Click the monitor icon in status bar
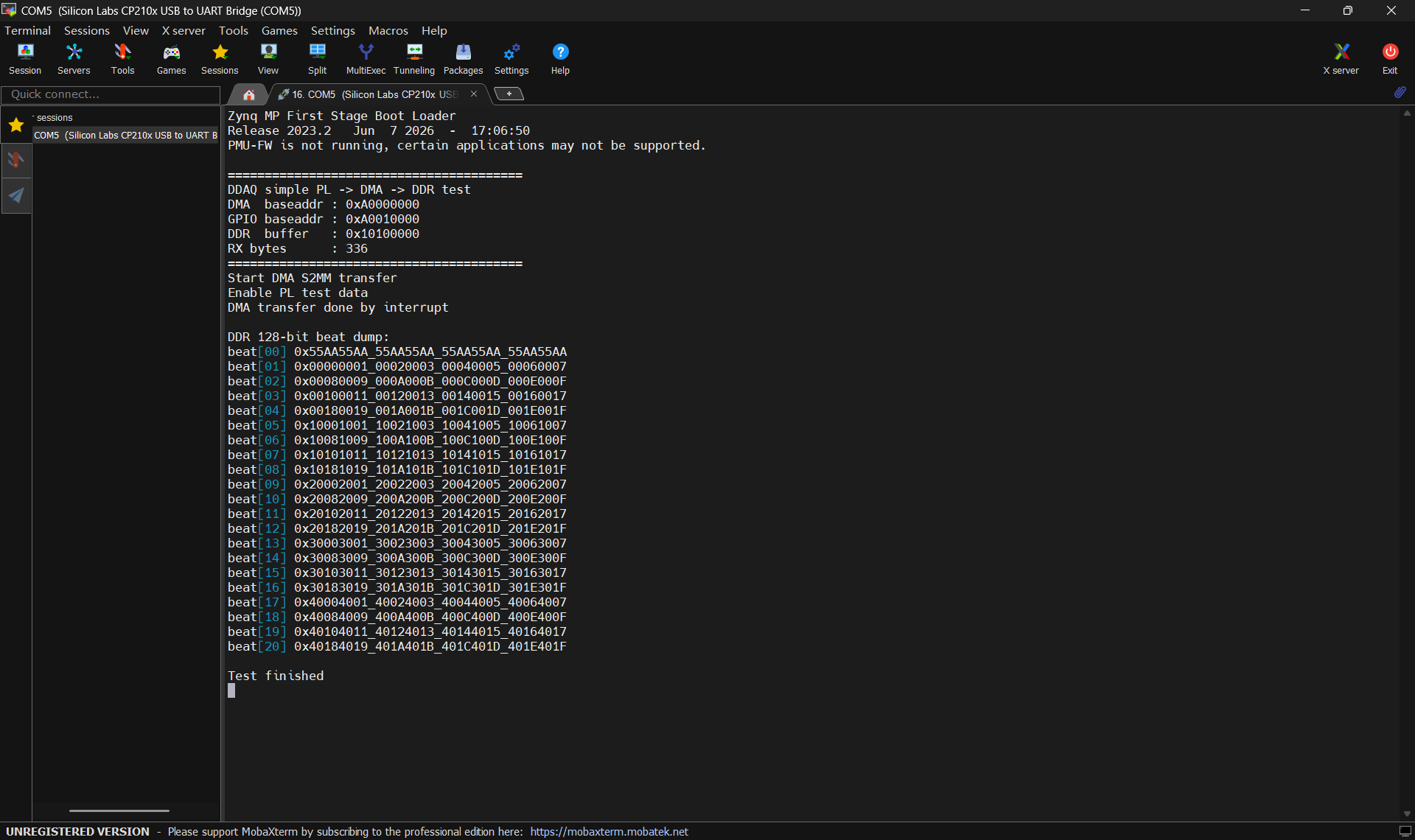This screenshot has width=1415, height=840. (1405, 831)
